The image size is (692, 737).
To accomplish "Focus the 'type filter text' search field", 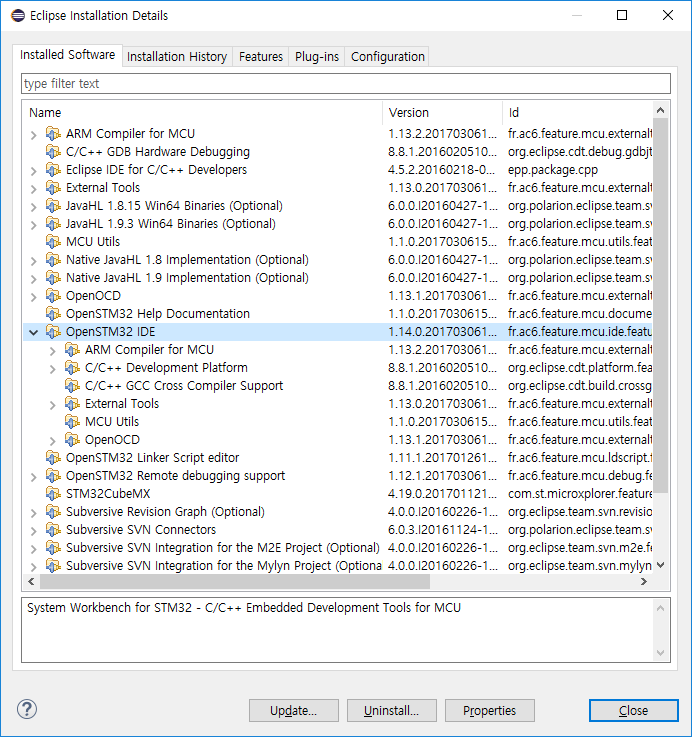I will tap(346, 84).
